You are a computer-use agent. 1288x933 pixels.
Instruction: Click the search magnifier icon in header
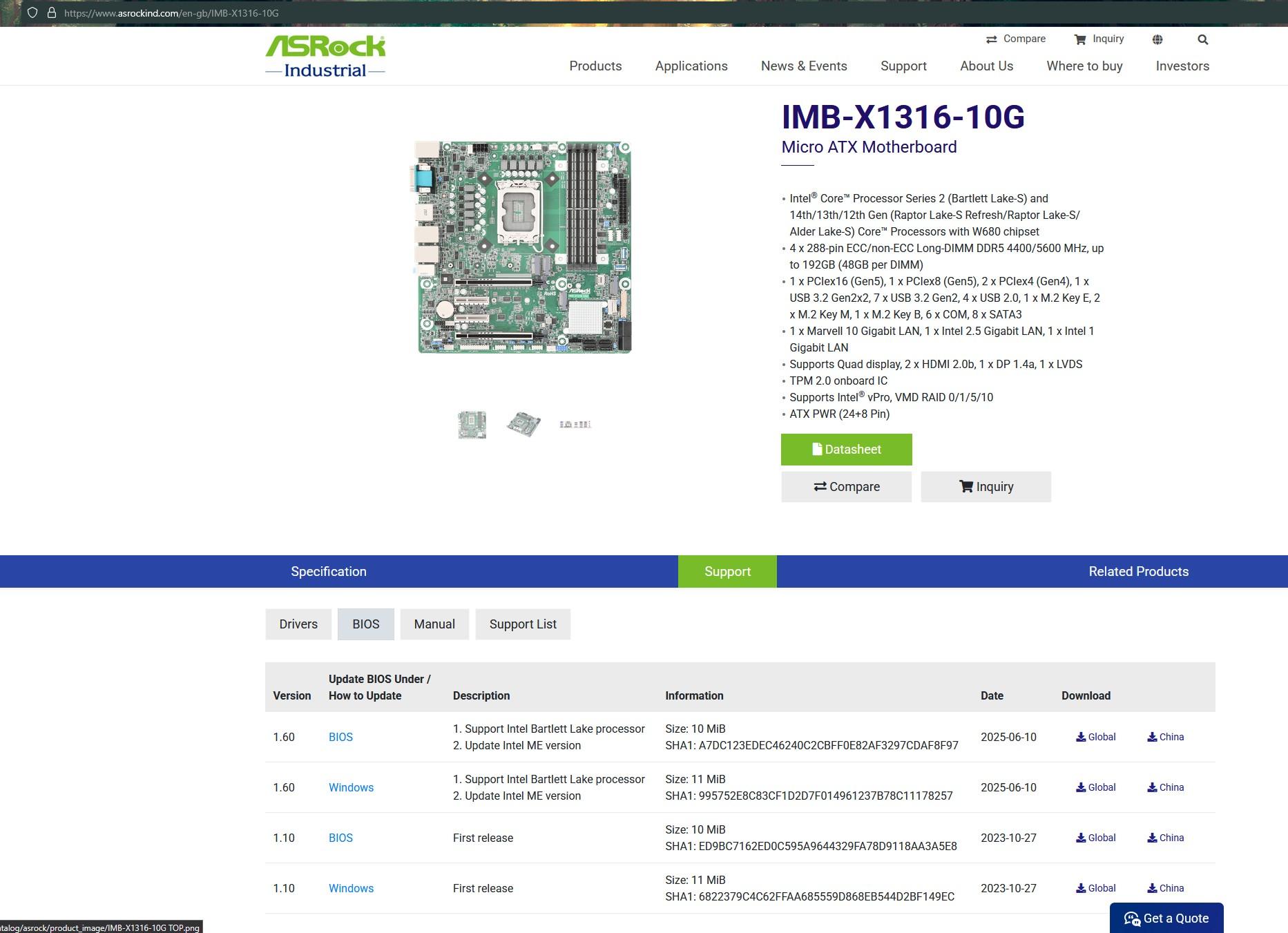tap(1202, 40)
